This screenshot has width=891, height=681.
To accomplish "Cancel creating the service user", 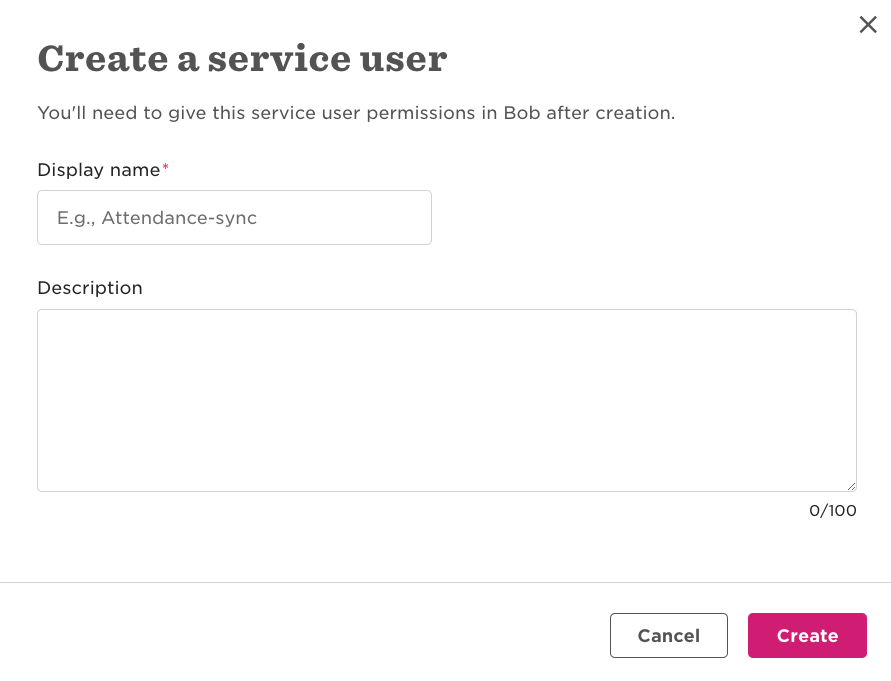I will coord(668,635).
